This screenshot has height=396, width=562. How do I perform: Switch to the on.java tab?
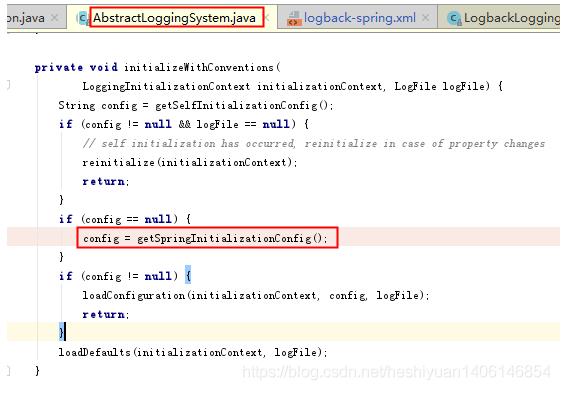tap(26, 18)
